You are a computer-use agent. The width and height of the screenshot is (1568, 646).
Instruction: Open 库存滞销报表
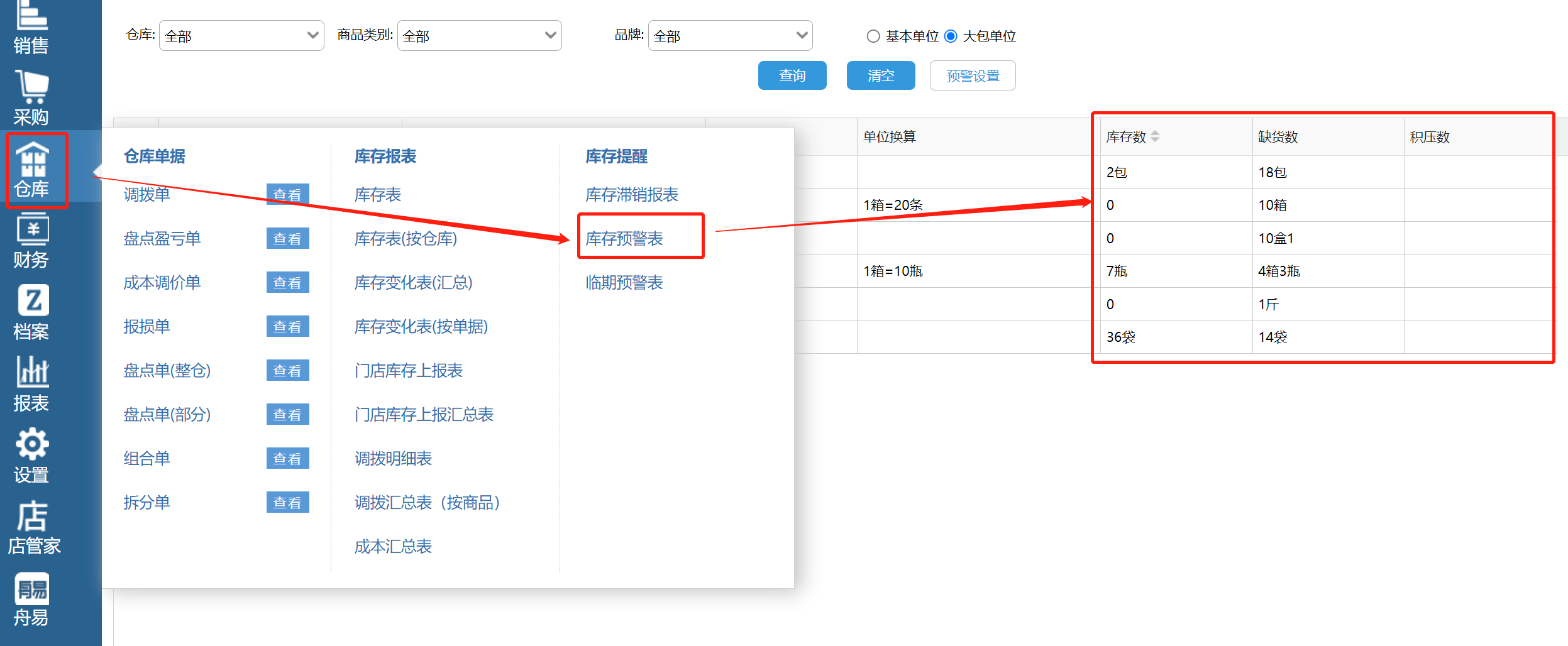click(632, 194)
